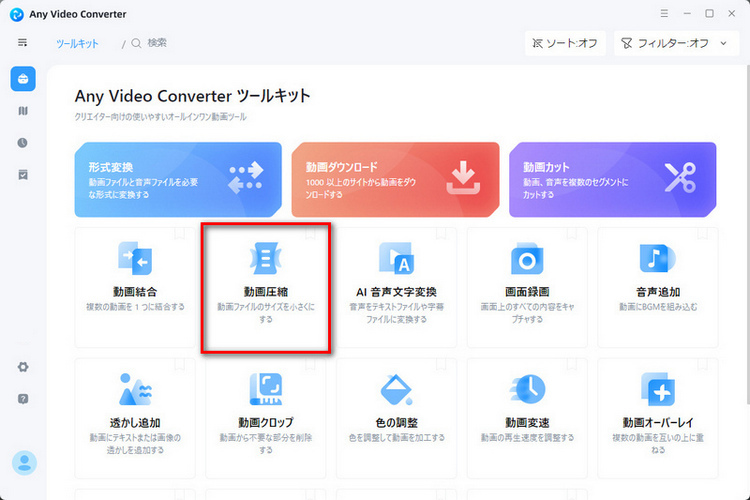Screen dimensions: 750x500
Task: Click the 動画の再生速度を調整する description text
Action: pyautogui.click(x=527, y=437)
